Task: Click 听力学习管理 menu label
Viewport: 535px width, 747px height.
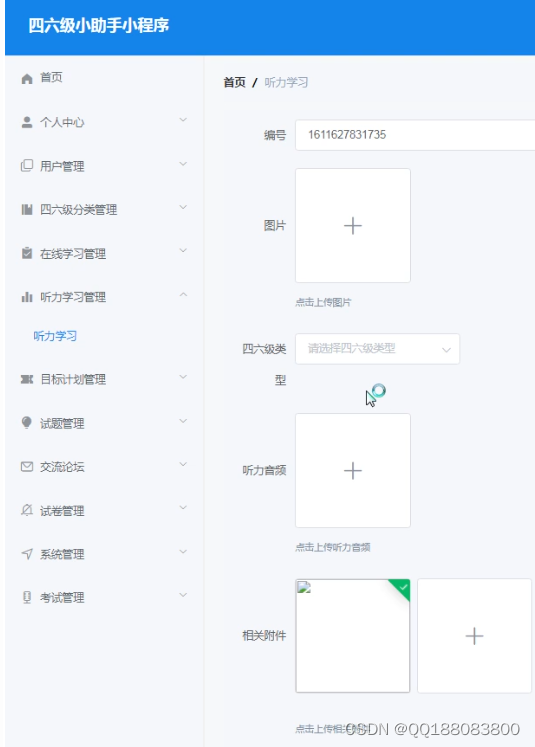Action: [73, 298]
